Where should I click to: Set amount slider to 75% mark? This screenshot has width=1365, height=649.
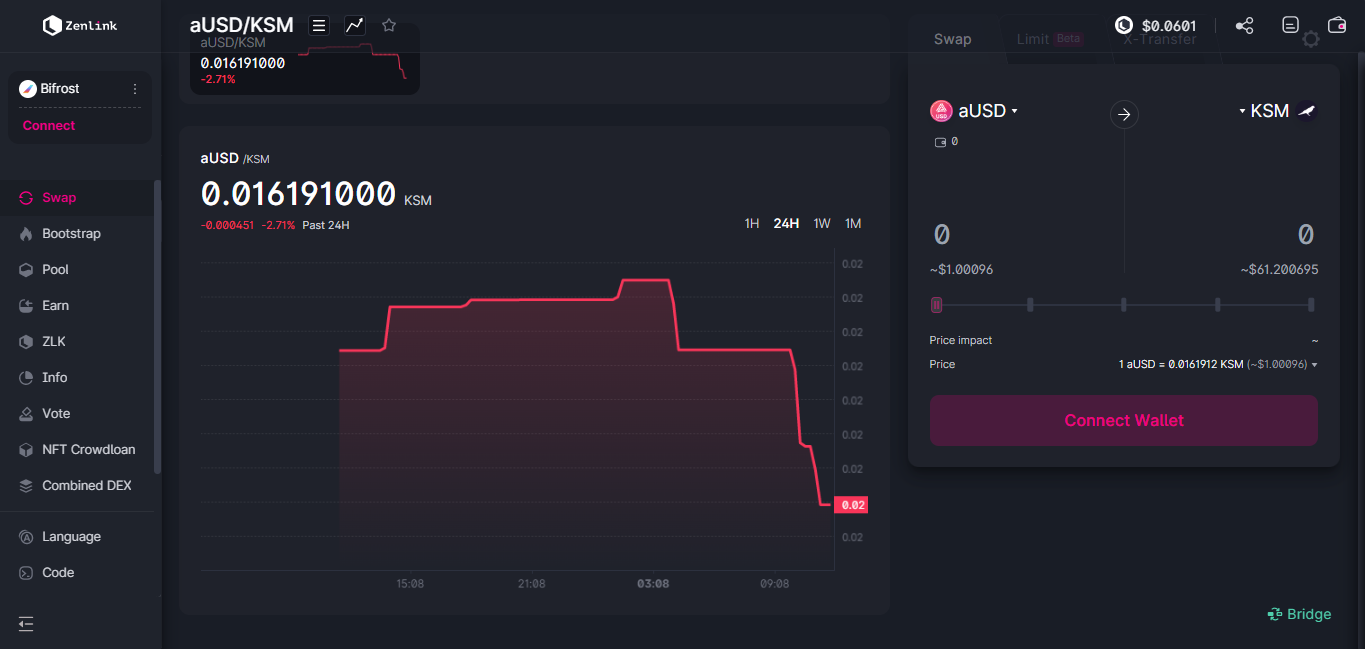click(x=1217, y=304)
